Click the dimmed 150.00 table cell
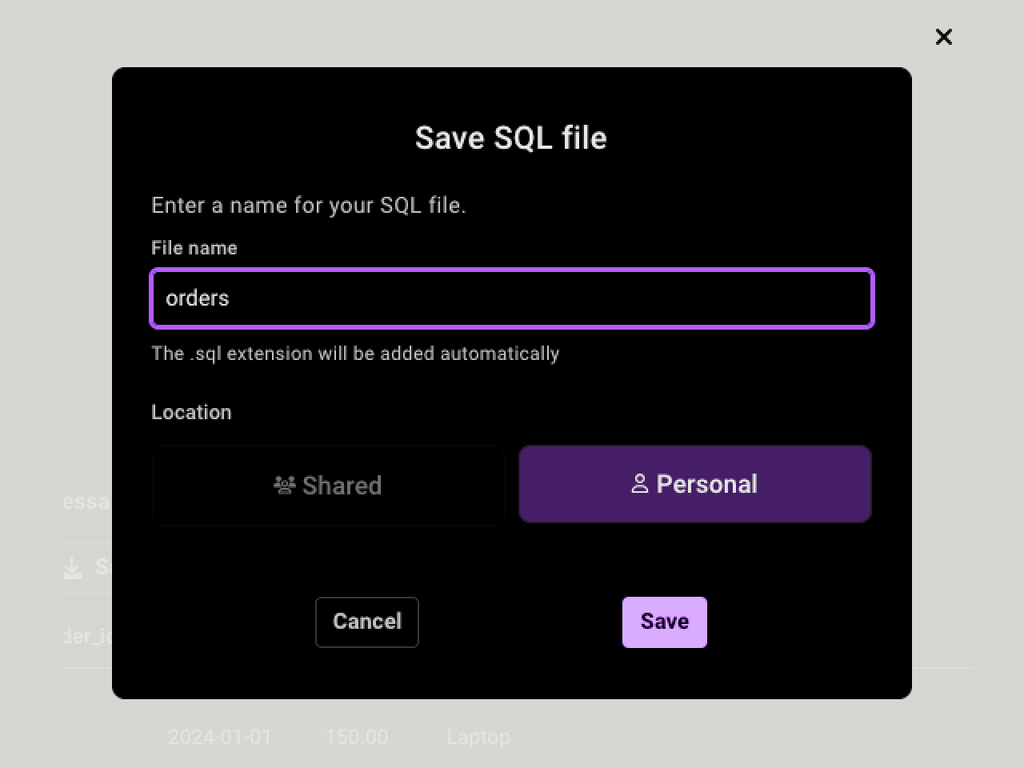This screenshot has height=768, width=1024. pyautogui.click(x=357, y=737)
